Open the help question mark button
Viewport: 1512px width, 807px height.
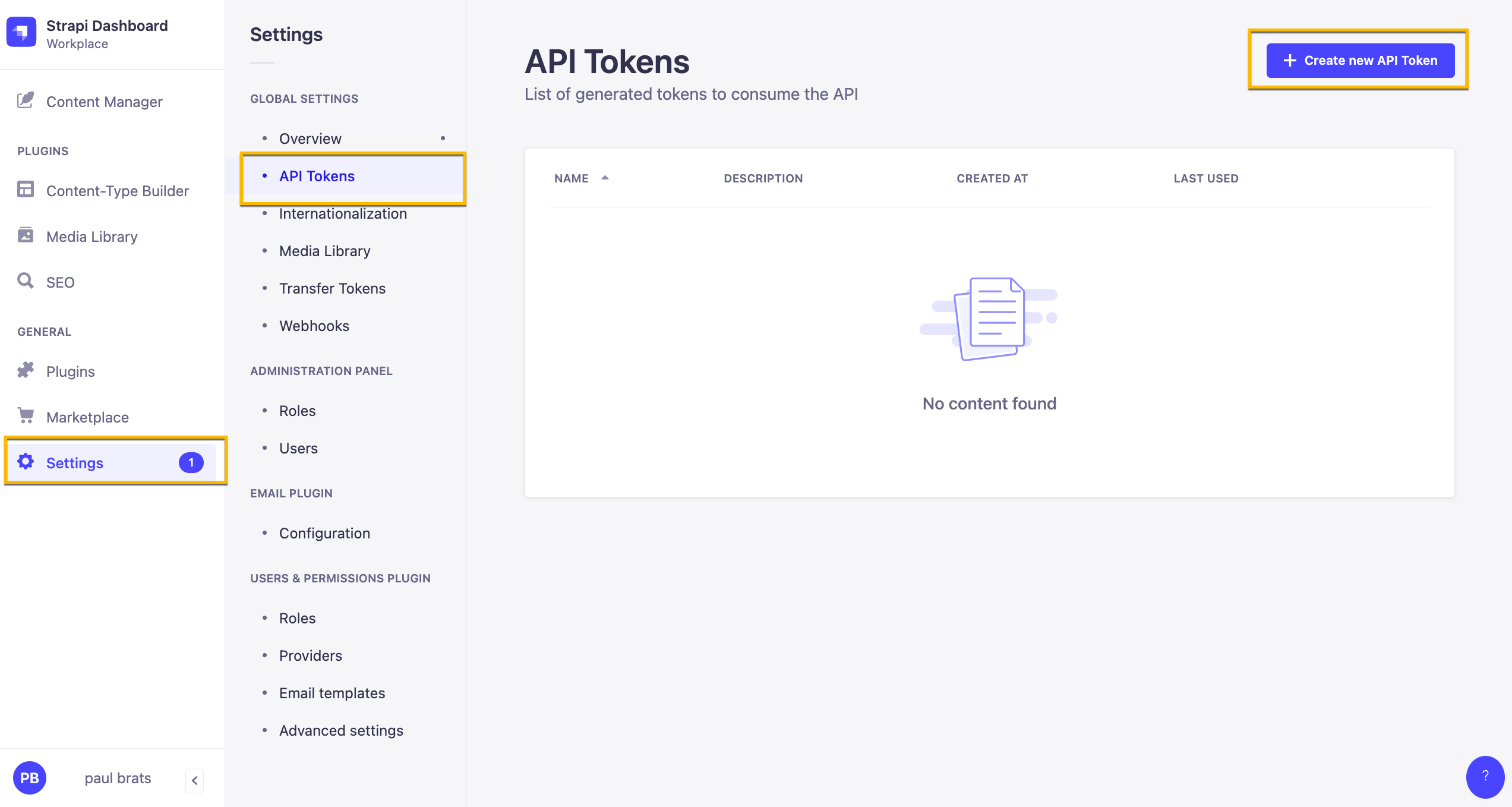click(x=1485, y=776)
